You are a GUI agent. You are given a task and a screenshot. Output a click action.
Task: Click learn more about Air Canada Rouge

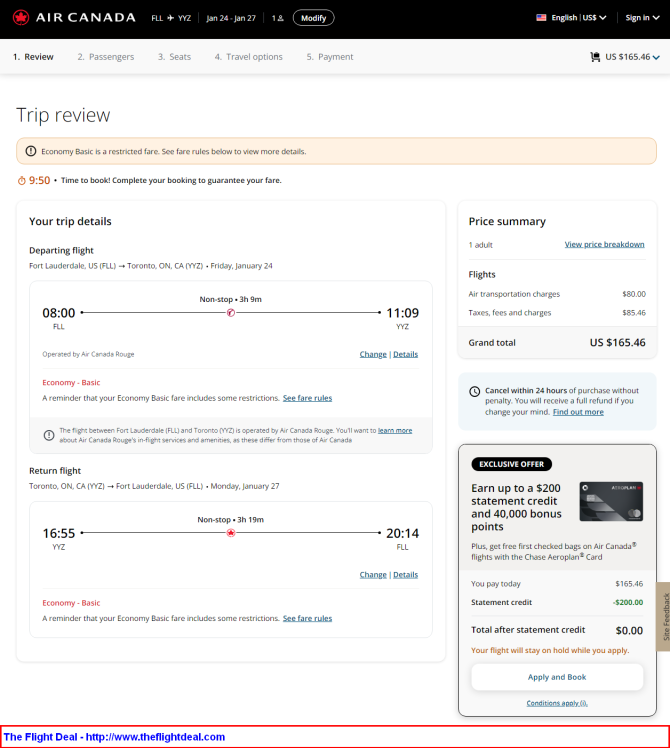(x=395, y=430)
